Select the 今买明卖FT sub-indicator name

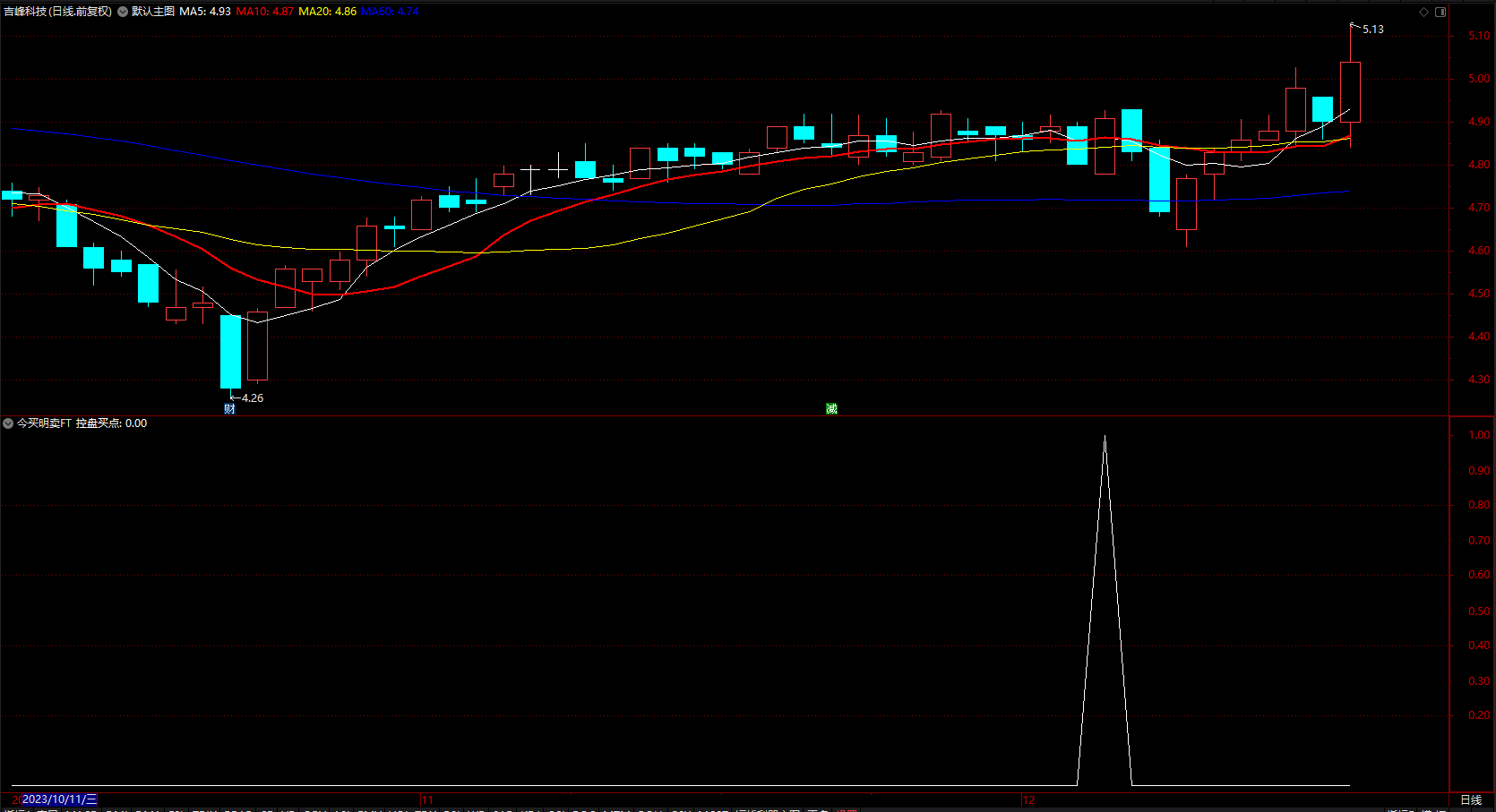coord(44,423)
